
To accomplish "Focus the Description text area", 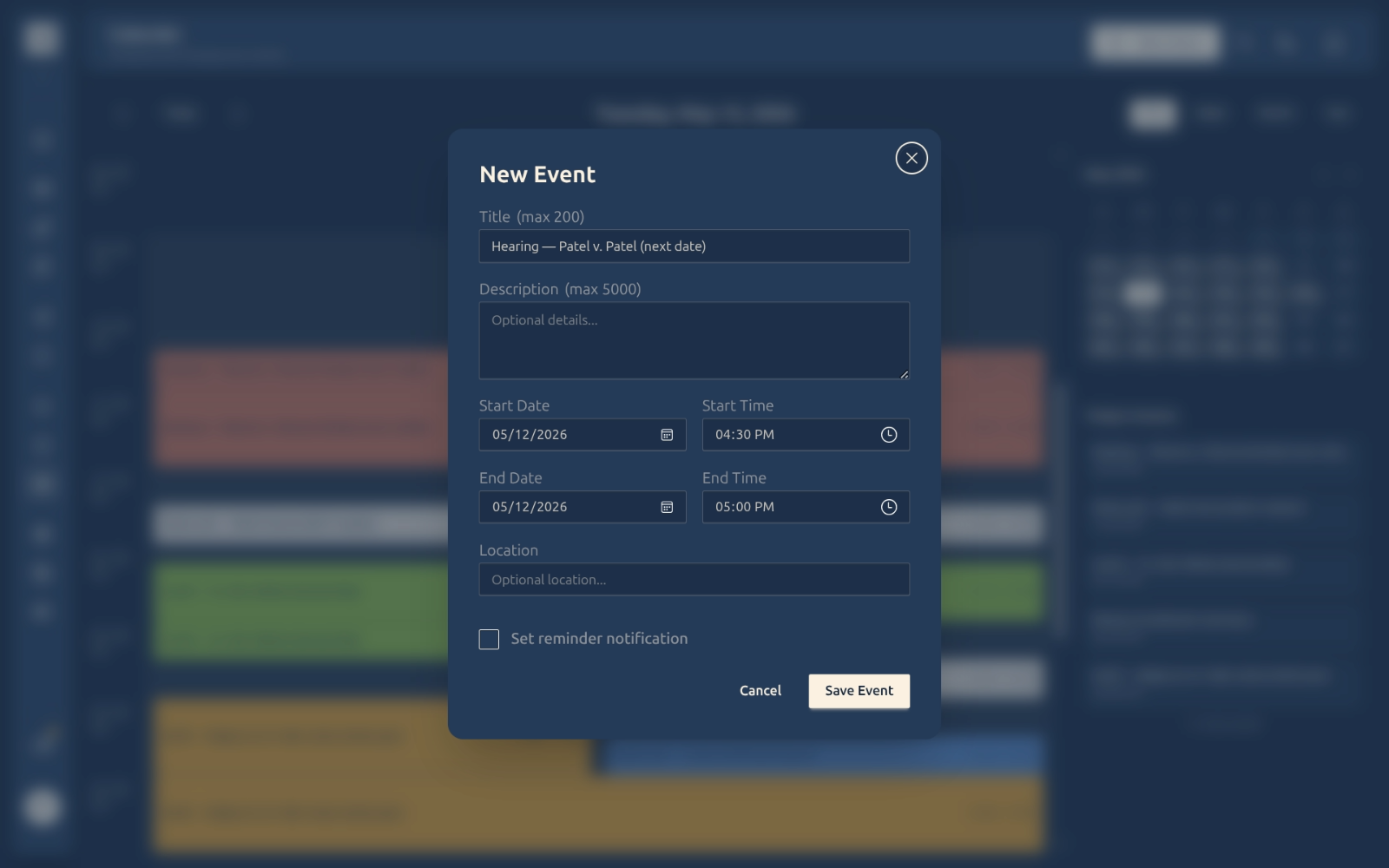I will (694, 340).
